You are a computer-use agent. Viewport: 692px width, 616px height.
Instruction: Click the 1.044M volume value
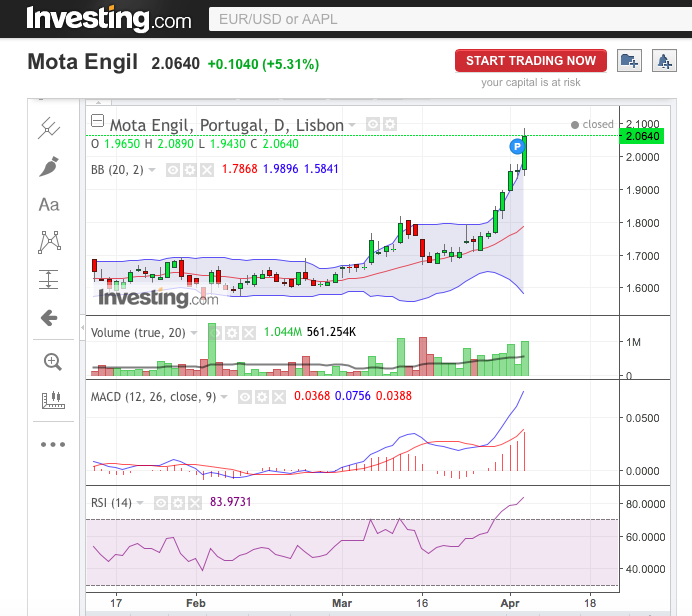283,332
